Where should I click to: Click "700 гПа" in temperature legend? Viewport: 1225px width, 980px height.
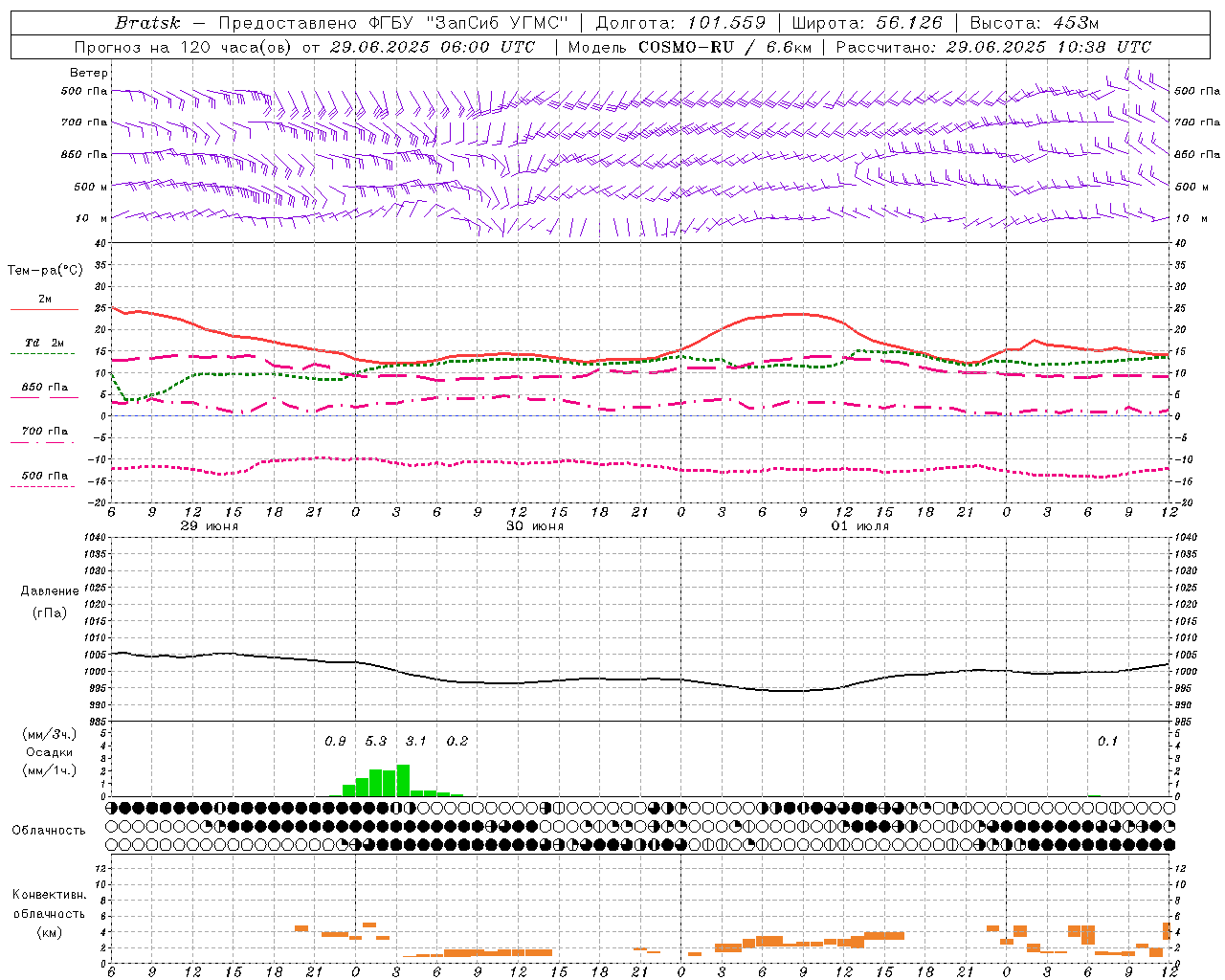tap(45, 431)
